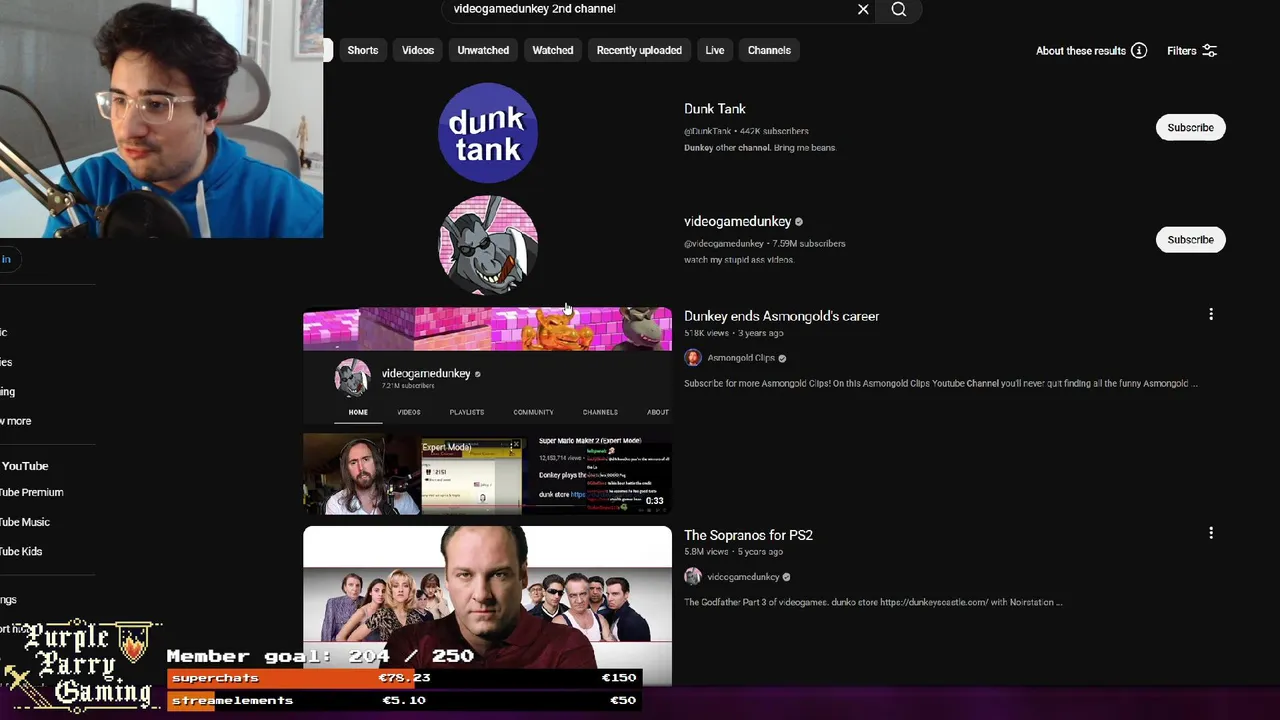Click the verified badge beside videogamedunkey channel name
This screenshot has height=720, width=1280.
pos(799,222)
